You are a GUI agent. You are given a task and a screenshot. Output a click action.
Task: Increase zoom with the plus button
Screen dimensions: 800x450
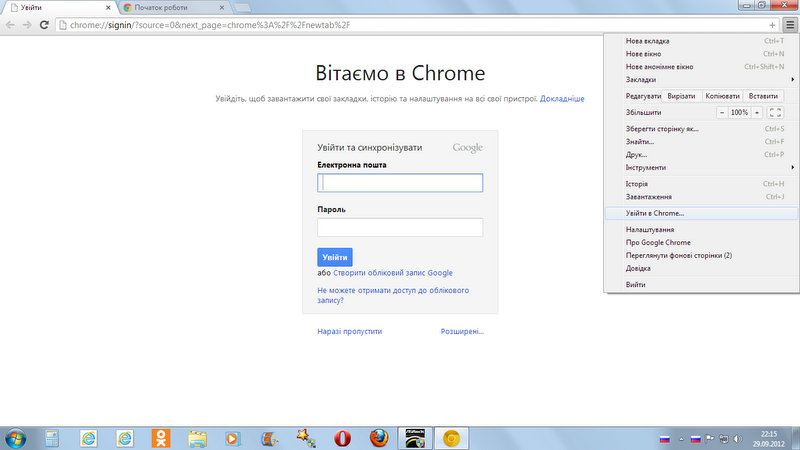click(x=757, y=112)
